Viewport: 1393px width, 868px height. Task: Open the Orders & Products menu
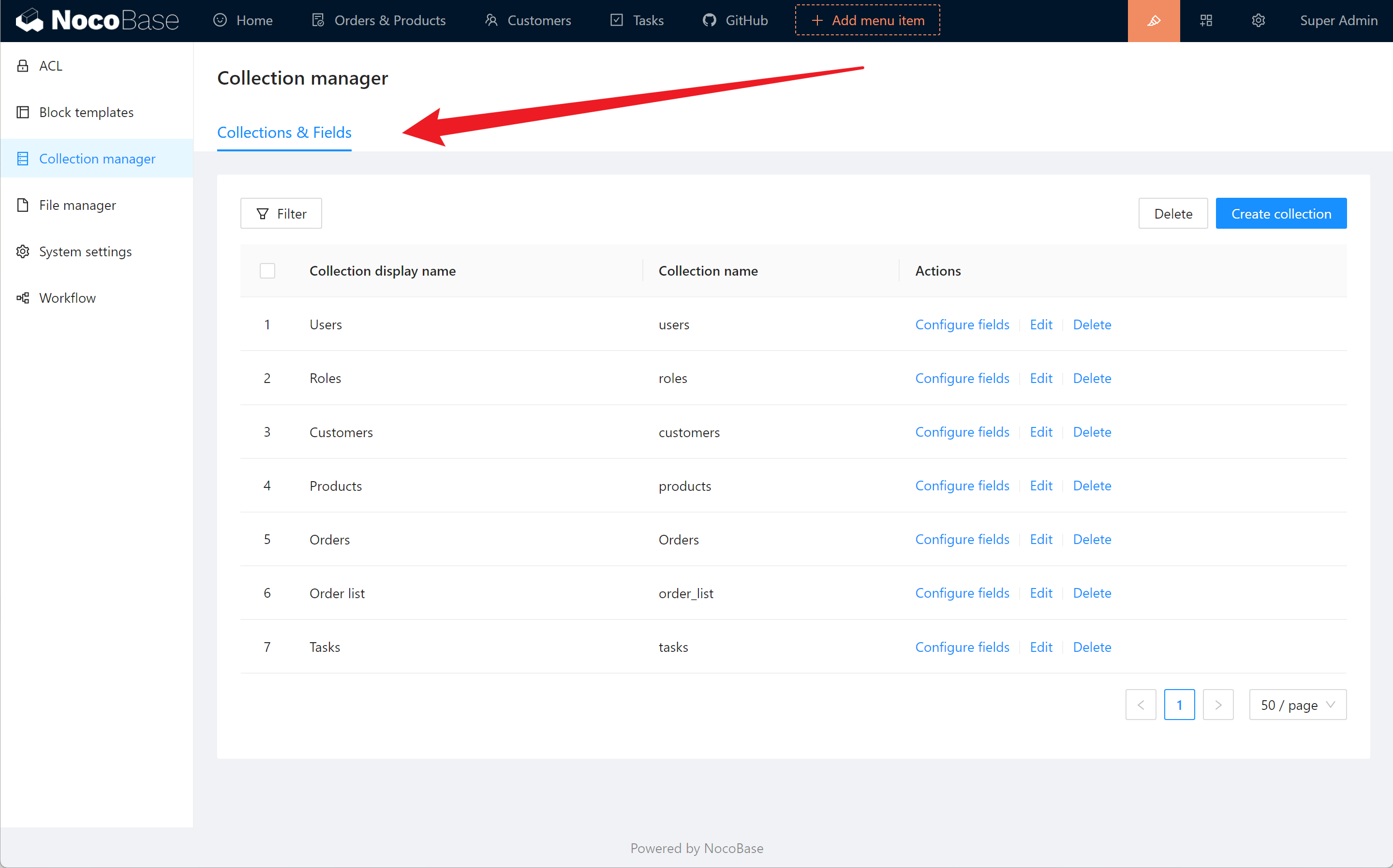pos(379,21)
